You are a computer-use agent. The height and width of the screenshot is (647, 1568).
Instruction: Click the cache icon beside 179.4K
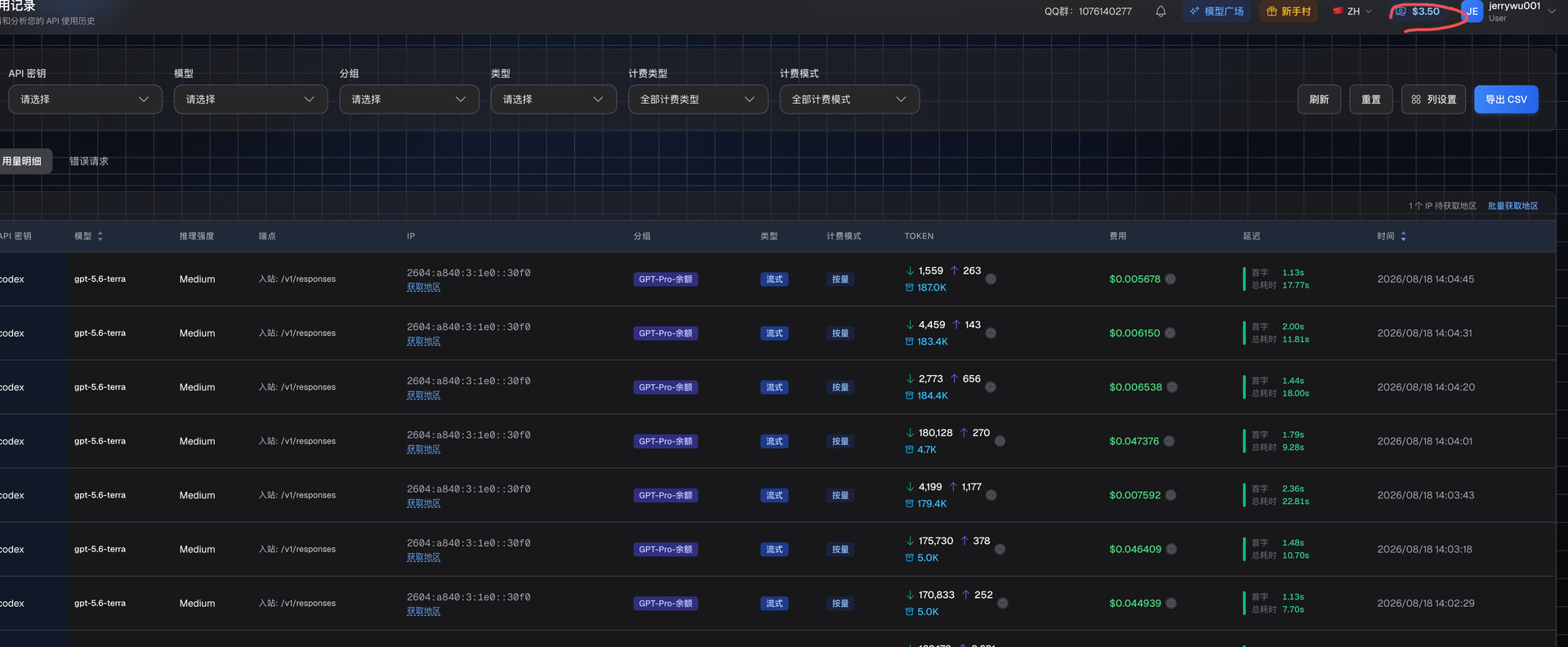pos(909,503)
